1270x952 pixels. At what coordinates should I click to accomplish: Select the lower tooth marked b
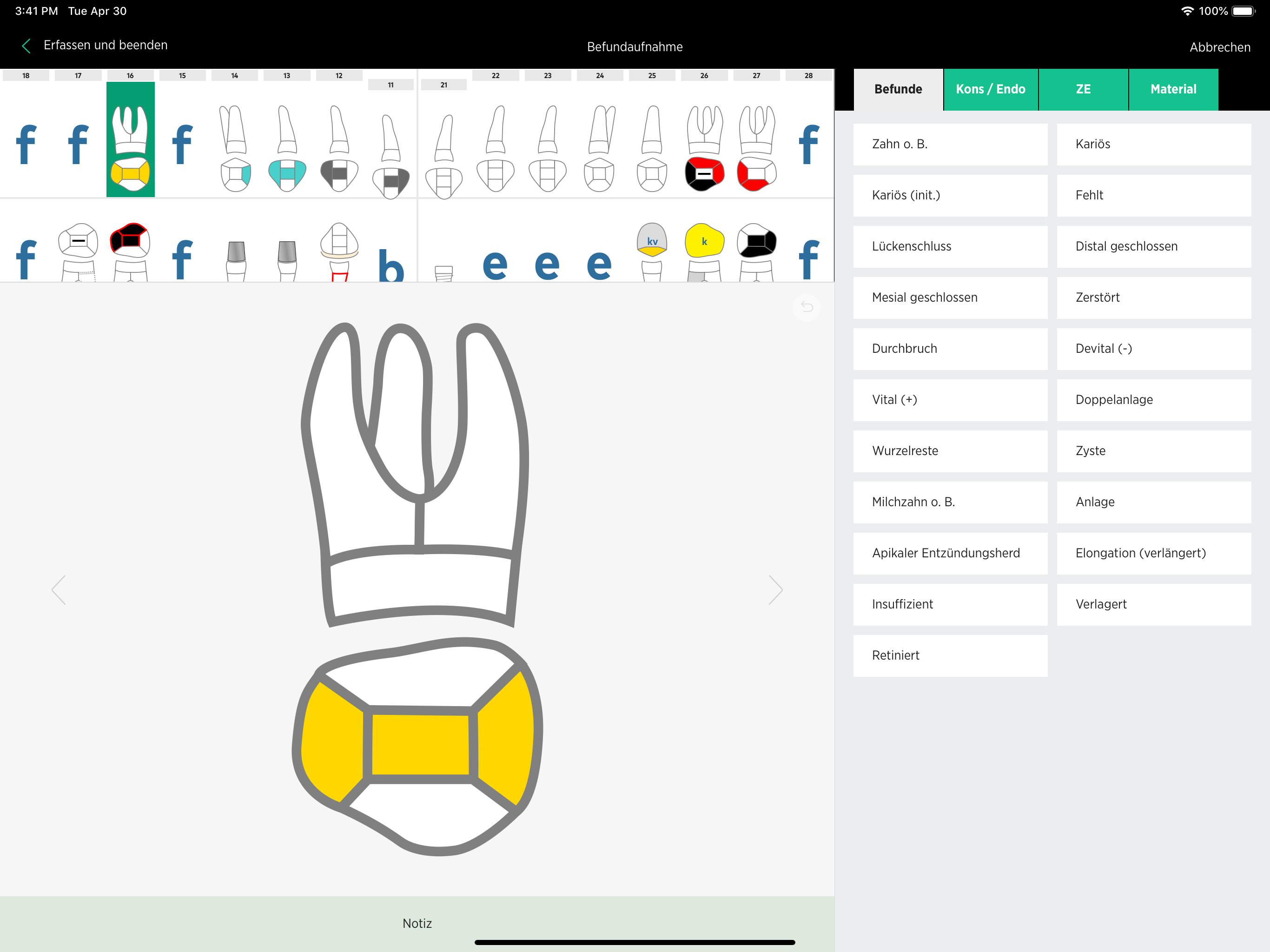pyautogui.click(x=391, y=264)
